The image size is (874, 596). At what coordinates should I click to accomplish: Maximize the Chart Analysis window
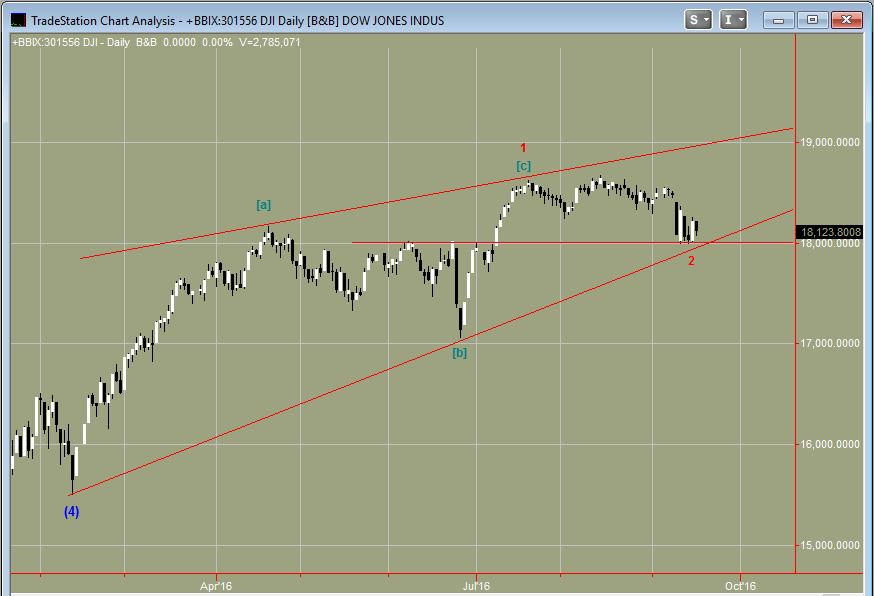pos(813,20)
